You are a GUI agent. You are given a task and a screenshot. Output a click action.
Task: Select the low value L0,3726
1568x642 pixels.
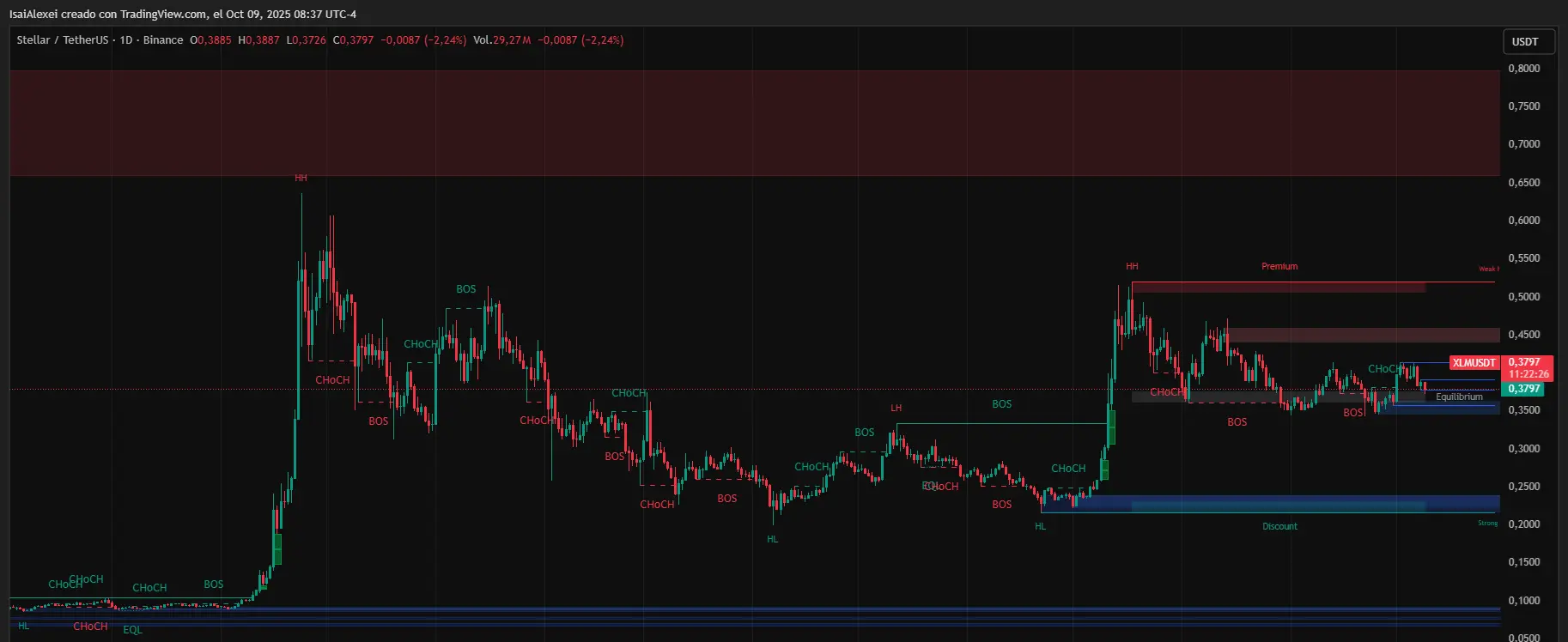pos(307,40)
